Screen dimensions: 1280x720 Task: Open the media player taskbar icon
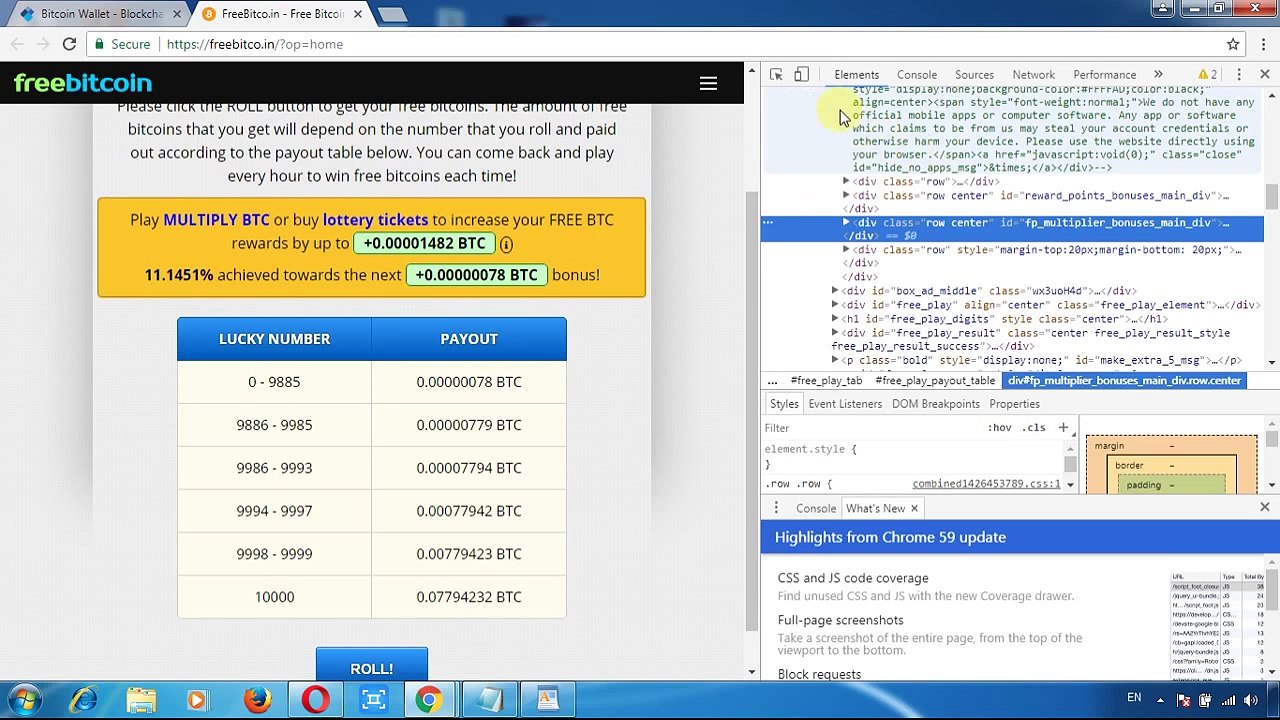(x=197, y=700)
